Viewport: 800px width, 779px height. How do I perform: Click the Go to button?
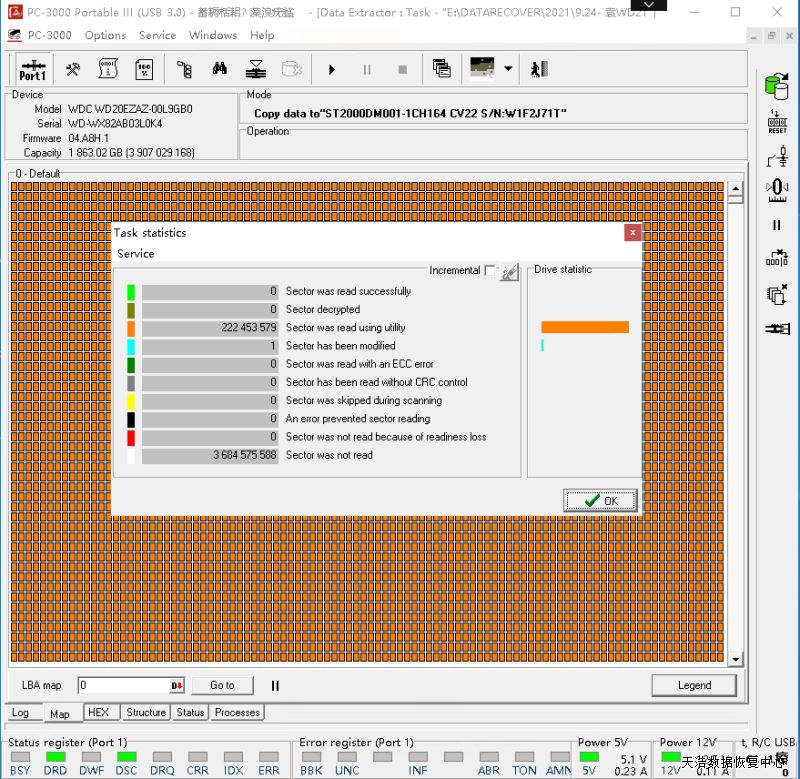tap(222, 685)
